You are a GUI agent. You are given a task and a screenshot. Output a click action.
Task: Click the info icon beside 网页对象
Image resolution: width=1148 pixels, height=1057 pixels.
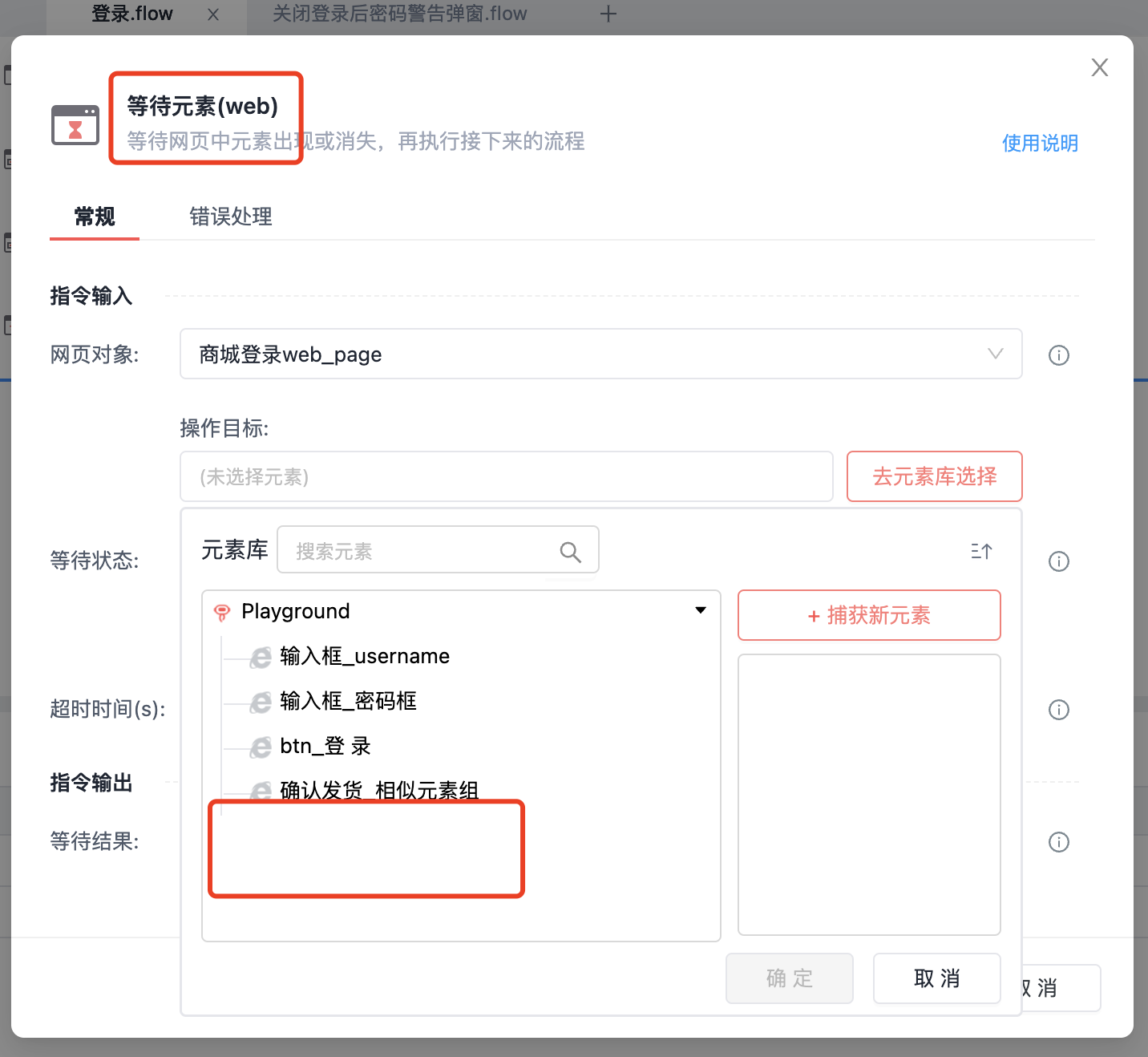click(x=1058, y=355)
